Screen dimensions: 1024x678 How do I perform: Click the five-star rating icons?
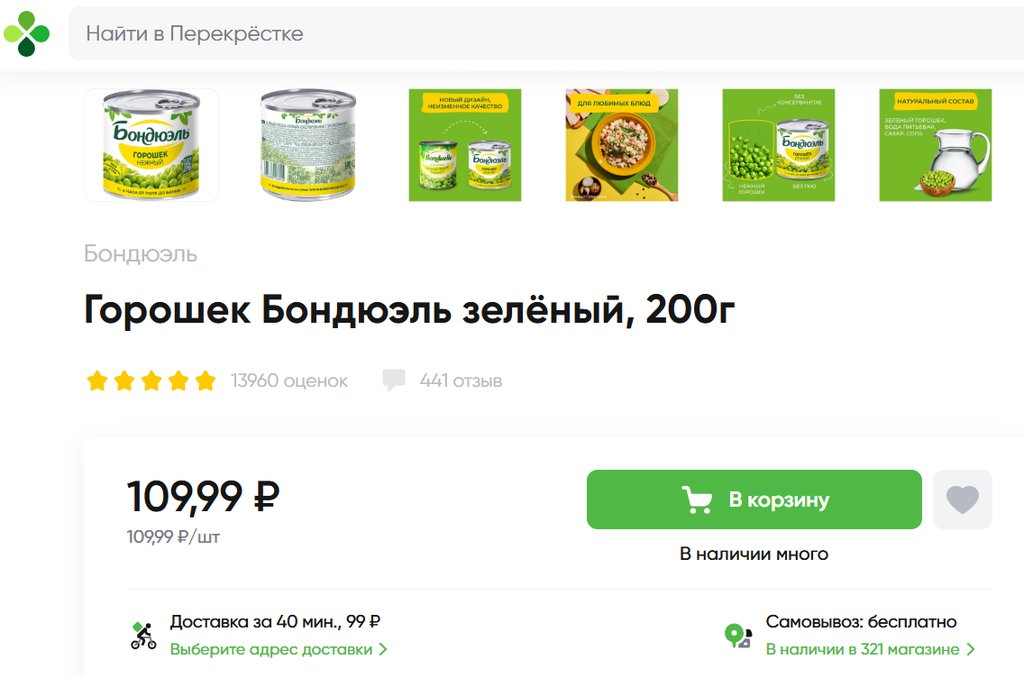click(x=152, y=381)
